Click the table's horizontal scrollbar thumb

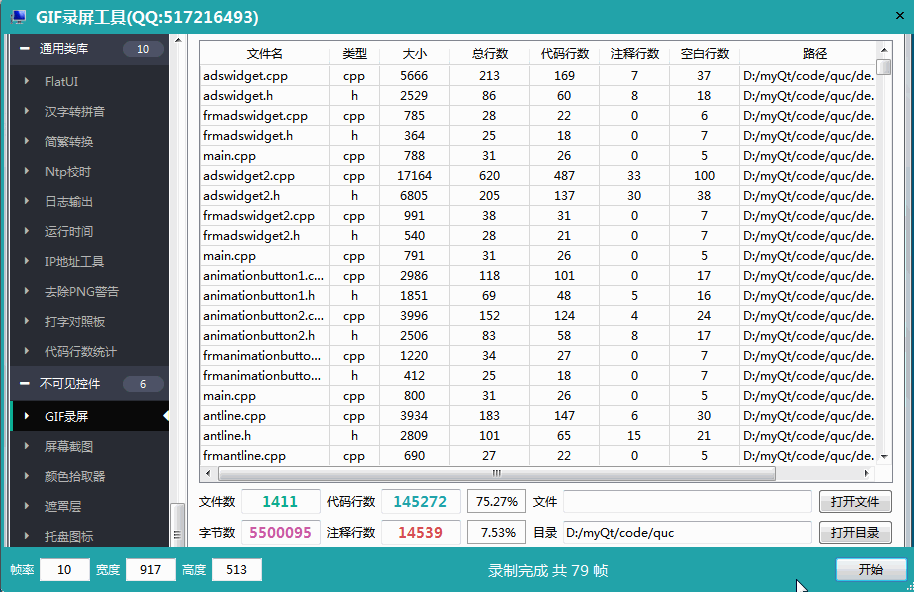(495, 474)
